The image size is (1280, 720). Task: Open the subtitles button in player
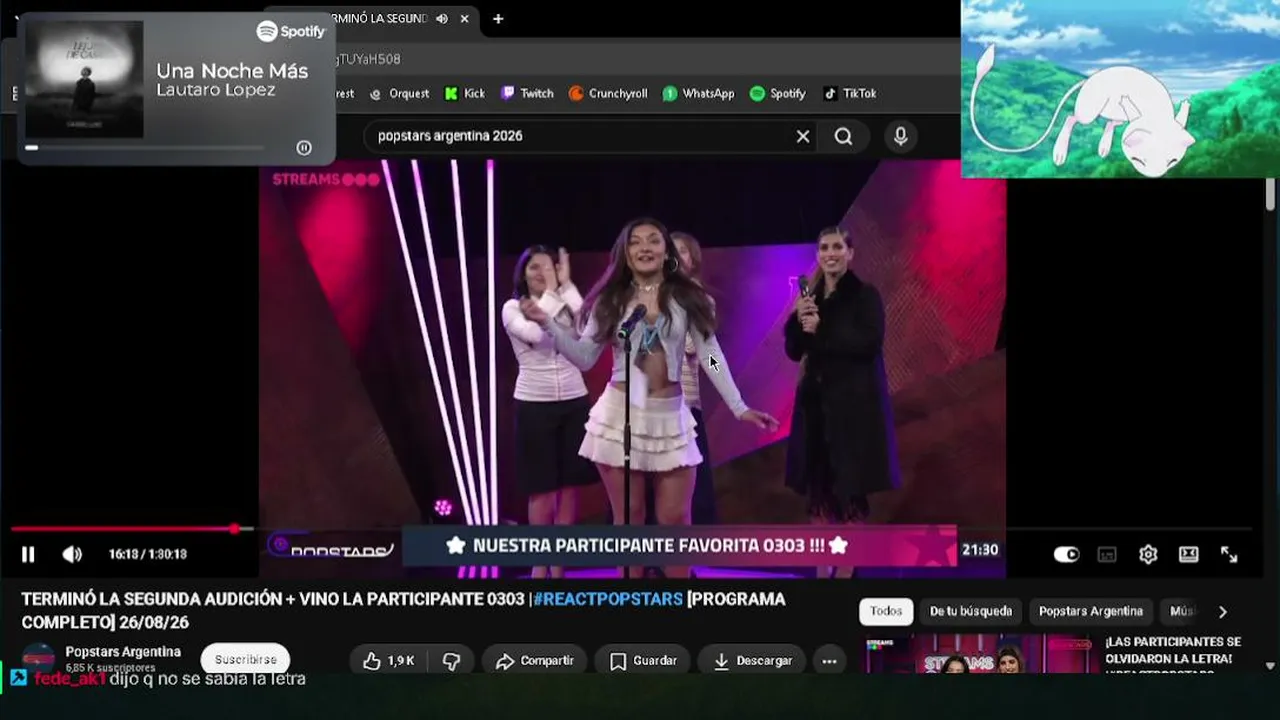pyautogui.click(x=1107, y=554)
